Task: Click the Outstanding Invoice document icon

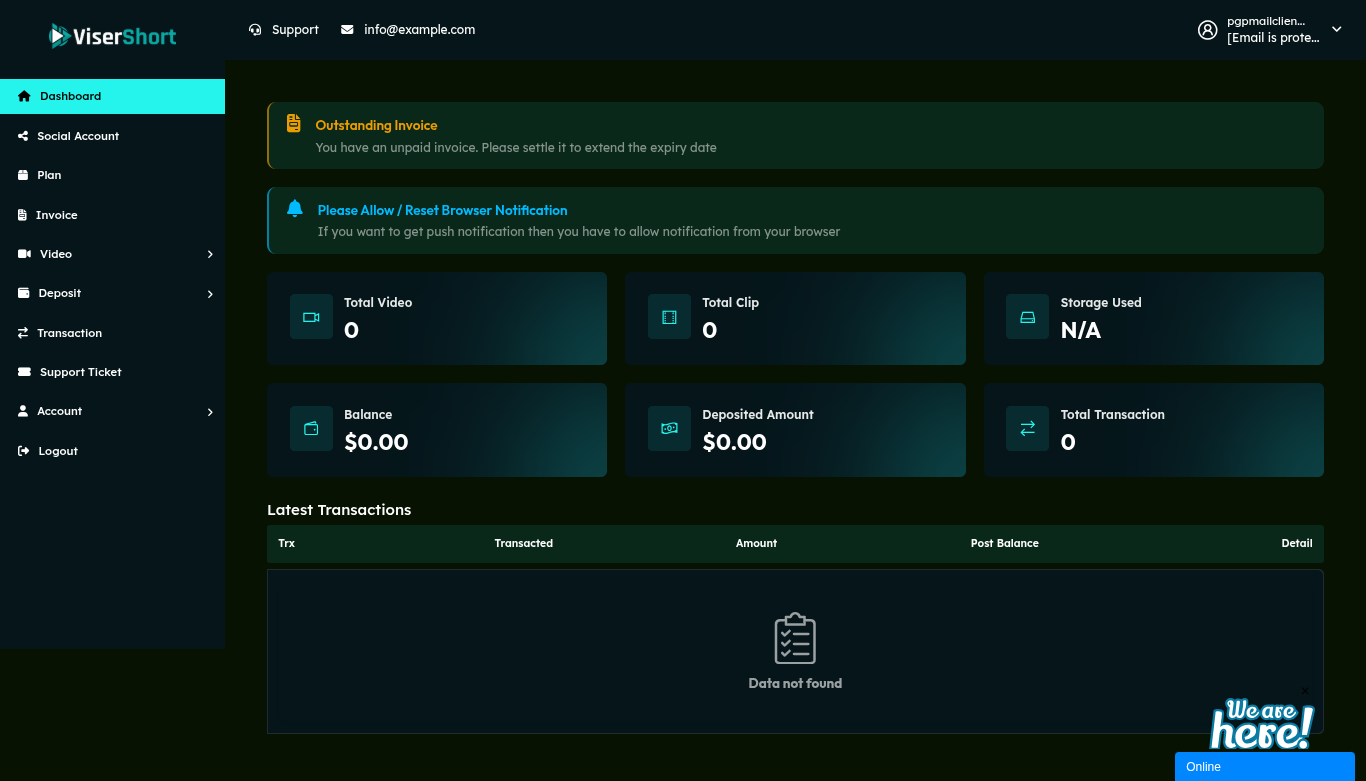Action: tap(293, 123)
